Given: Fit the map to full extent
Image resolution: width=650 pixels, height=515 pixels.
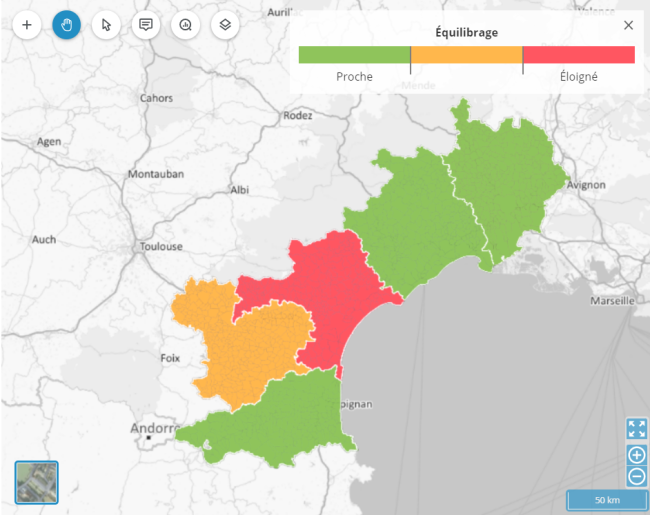Looking at the screenshot, I should (x=636, y=429).
